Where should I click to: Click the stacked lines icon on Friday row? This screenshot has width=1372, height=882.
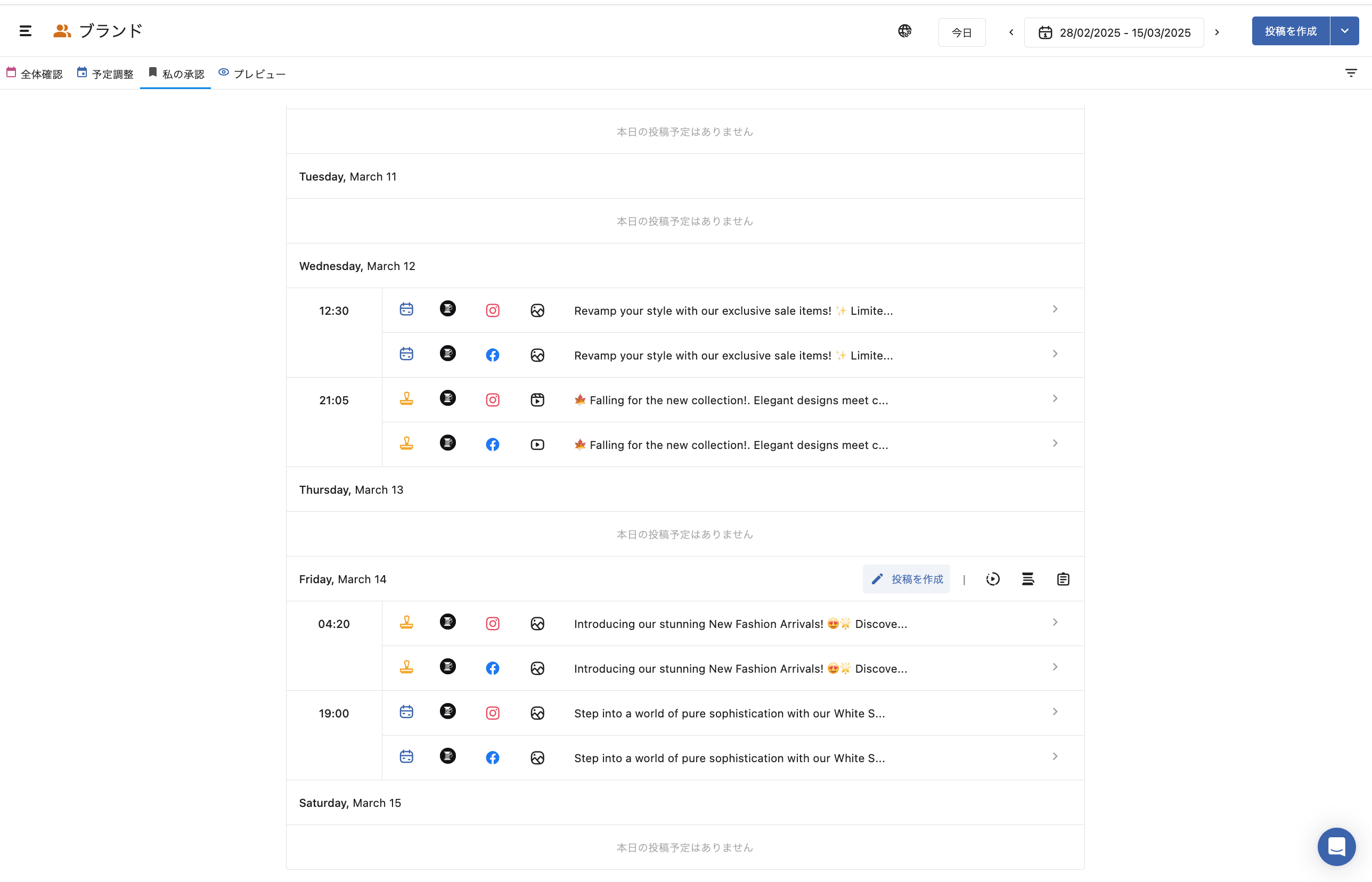coord(1028,579)
